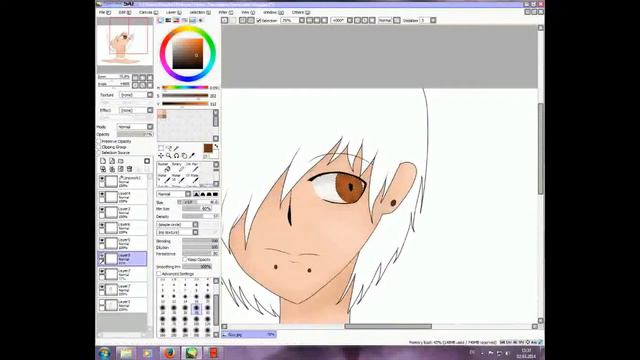
Task: Choose the flattest brush edge shape
Action: click(215, 194)
